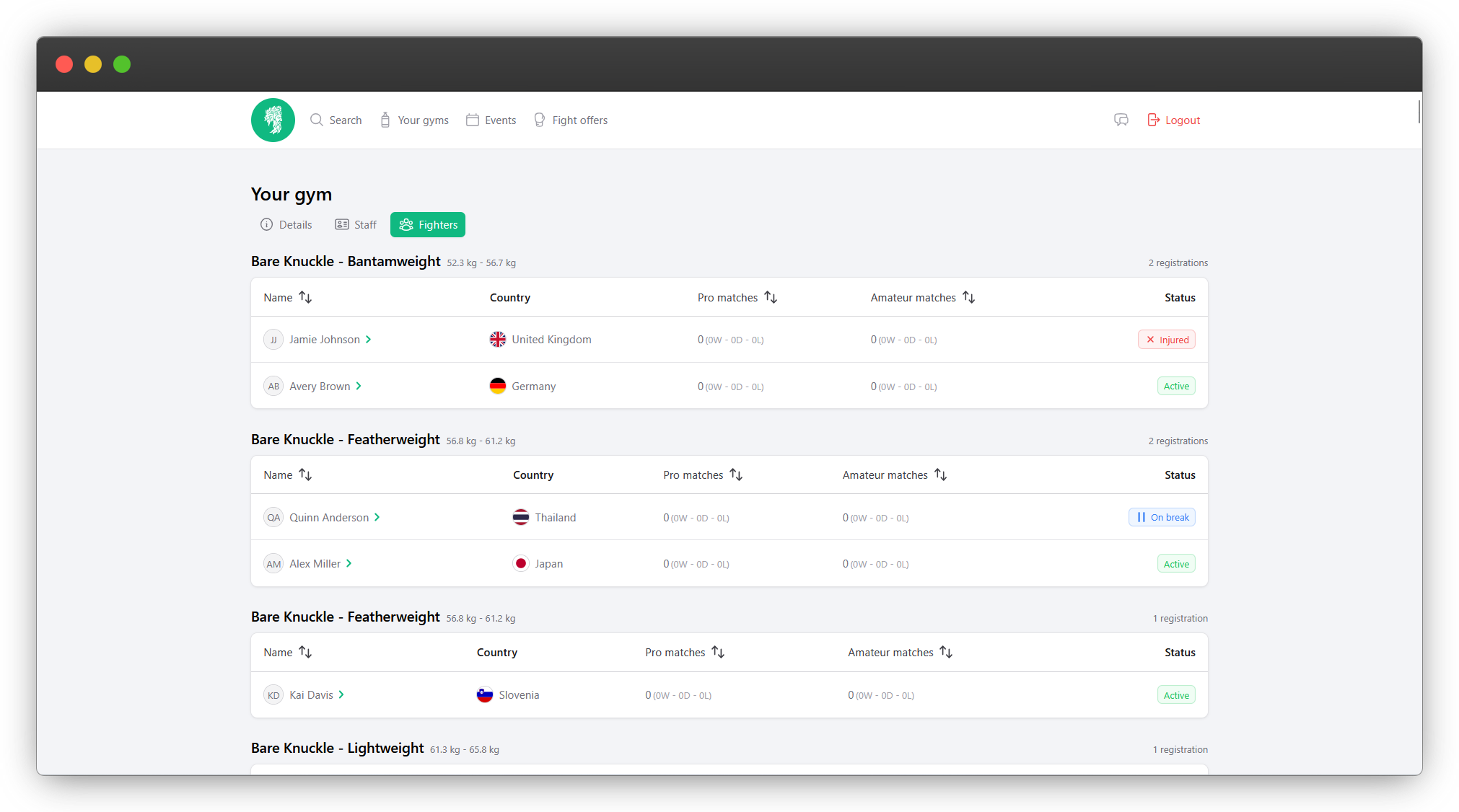Click Alex Miller's Active status badge
The height and width of the screenshot is (812, 1459).
point(1176,564)
